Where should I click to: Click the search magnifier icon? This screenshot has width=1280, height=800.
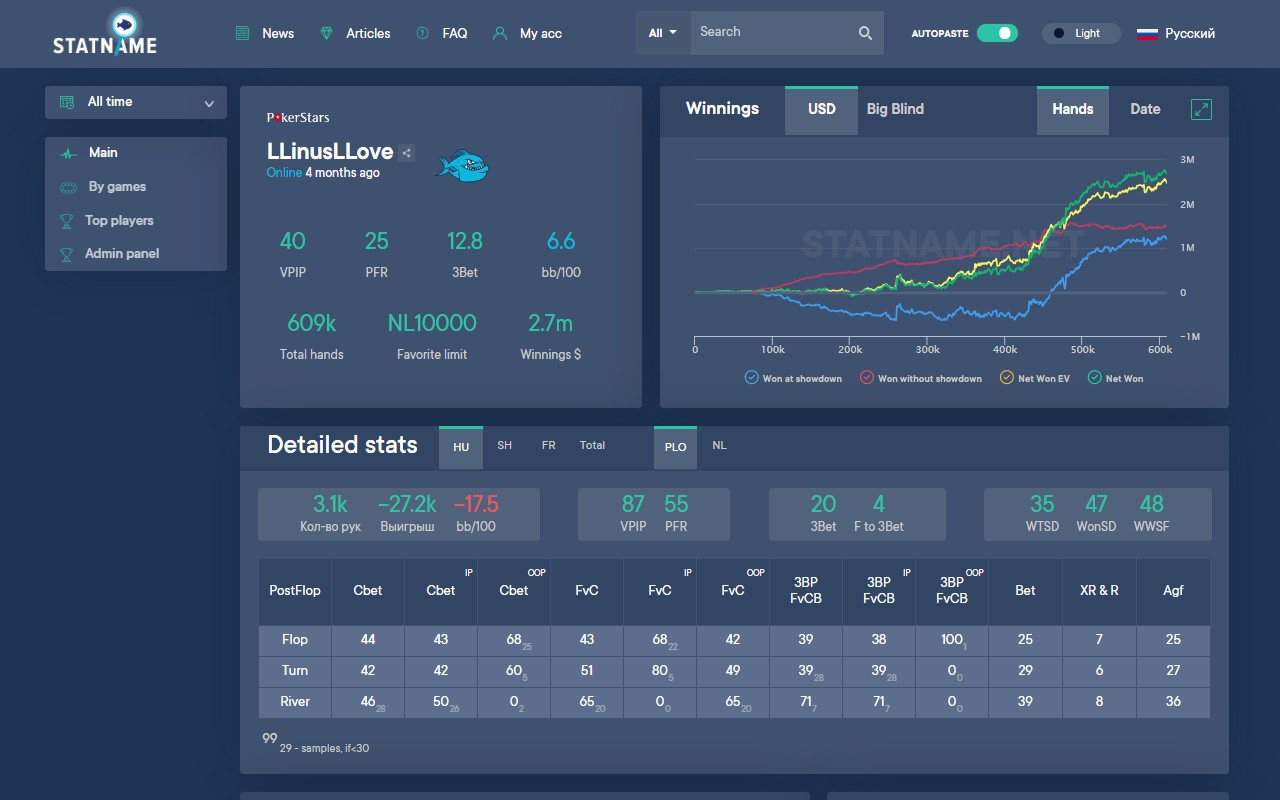pyautogui.click(x=865, y=33)
